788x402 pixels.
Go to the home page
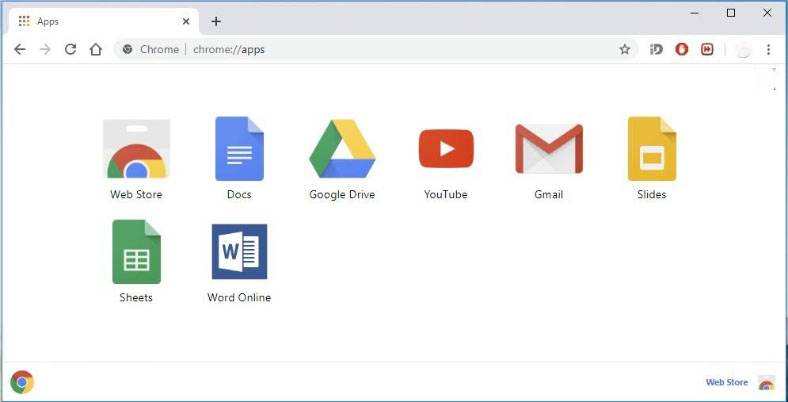click(x=95, y=49)
